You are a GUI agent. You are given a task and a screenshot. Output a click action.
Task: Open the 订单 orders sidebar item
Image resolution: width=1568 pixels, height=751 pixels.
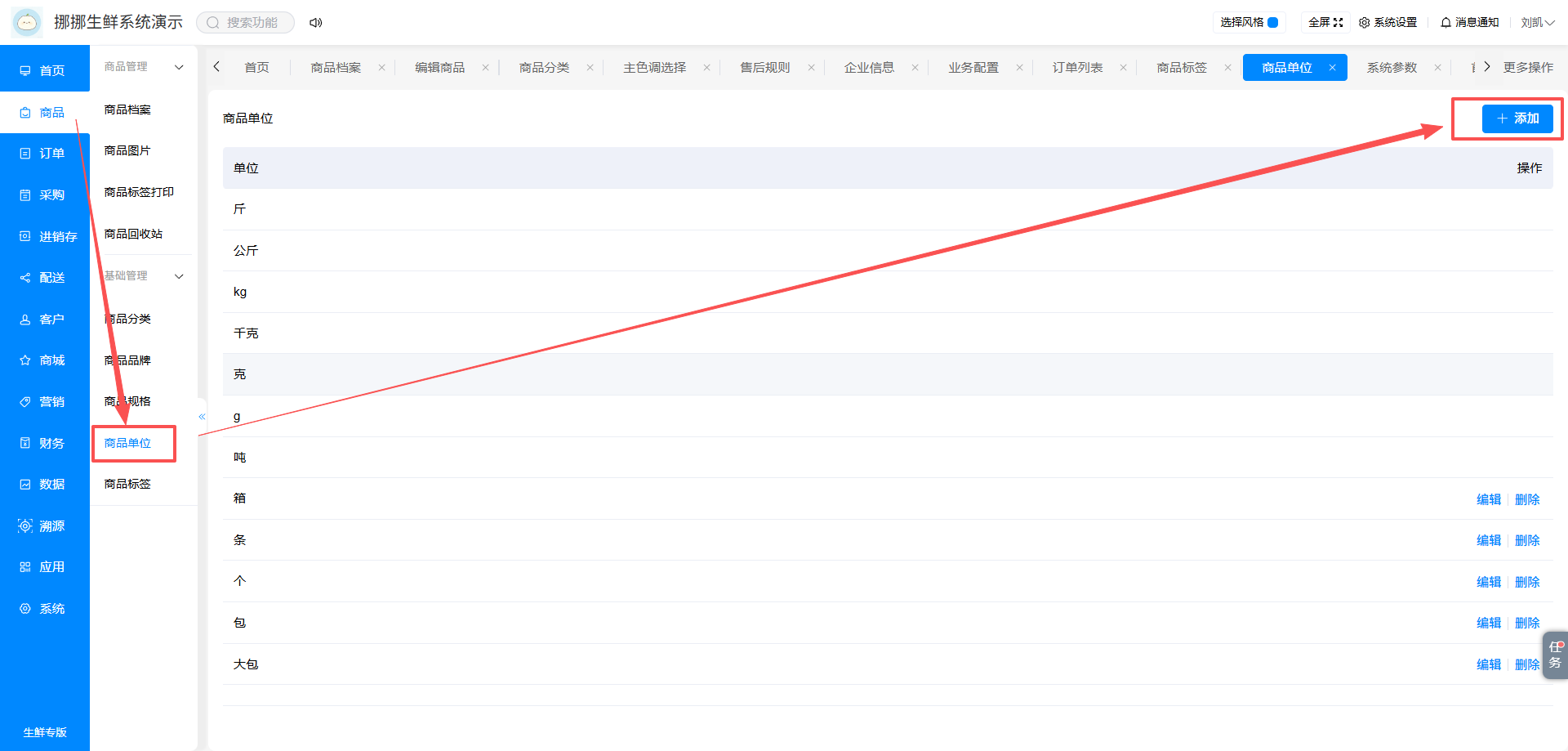coord(44,154)
